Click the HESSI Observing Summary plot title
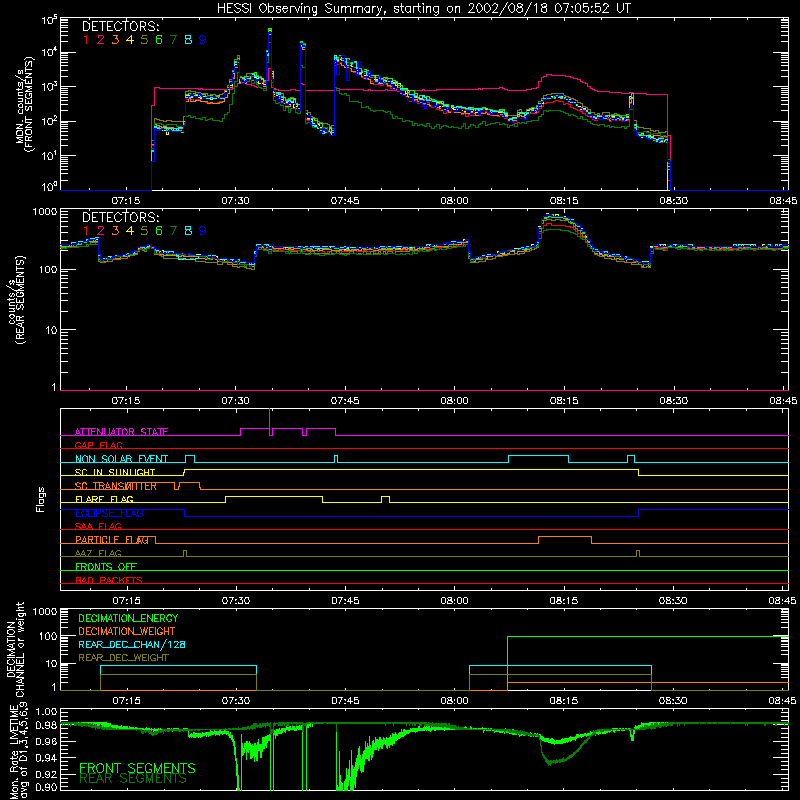The width and height of the screenshot is (800, 800). tap(423, 9)
